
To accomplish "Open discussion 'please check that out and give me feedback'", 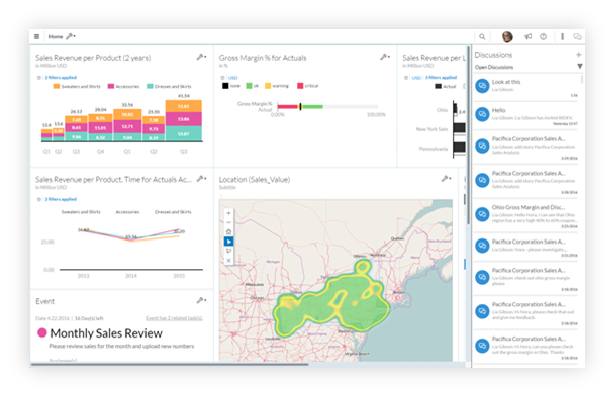I will 526,312.
